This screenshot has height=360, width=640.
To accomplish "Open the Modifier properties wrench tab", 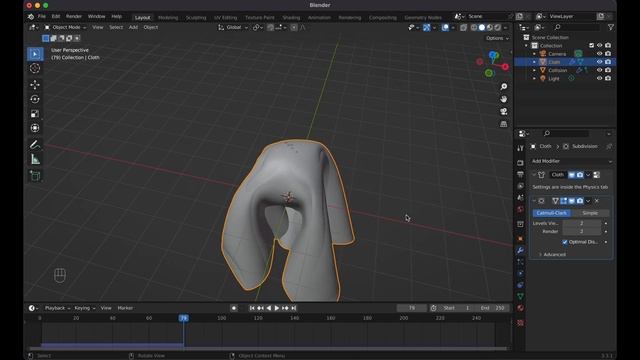I will tap(520, 250).
